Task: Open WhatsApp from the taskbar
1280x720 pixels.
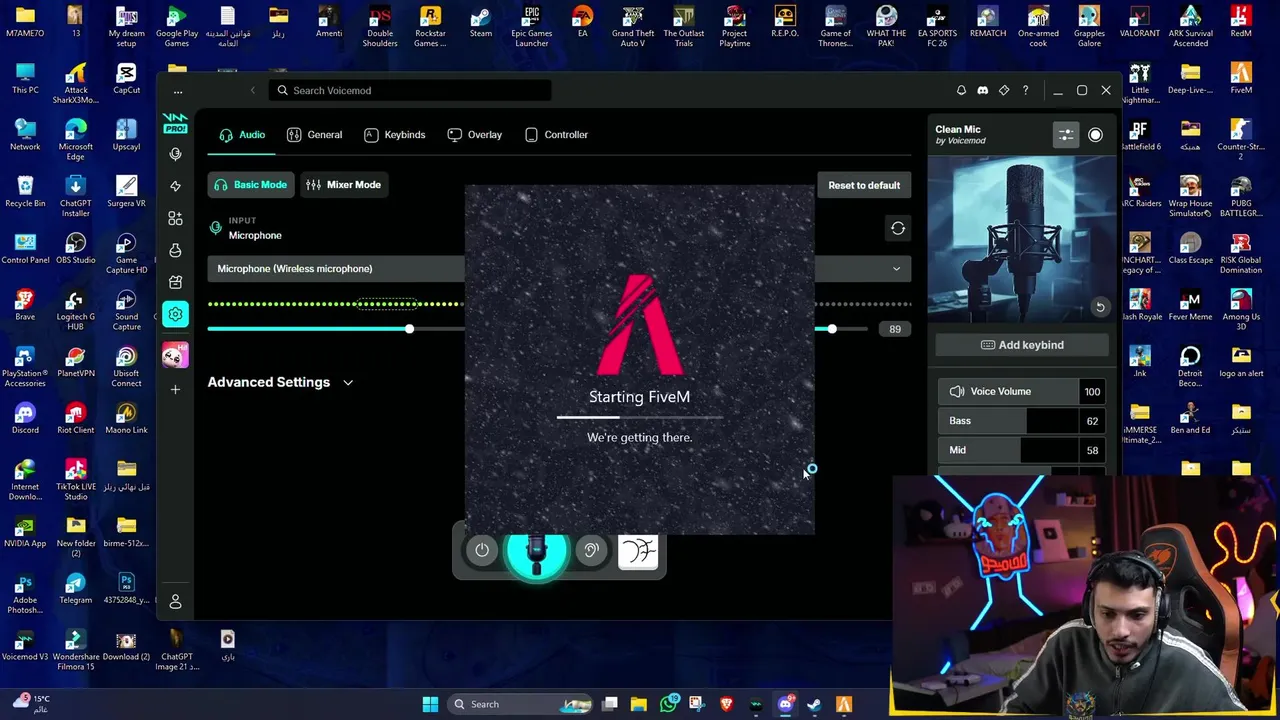Action: tap(669, 704)
